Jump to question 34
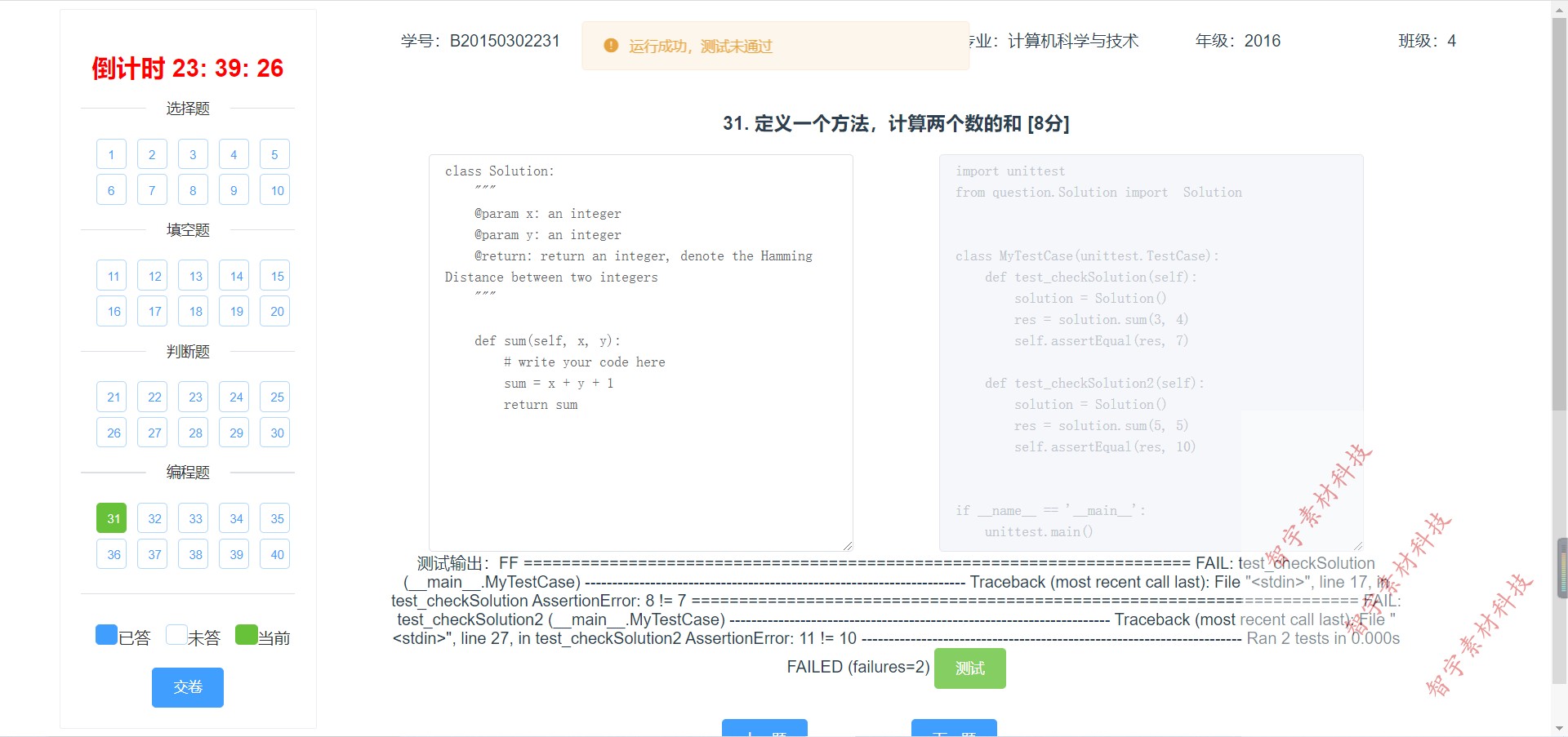 [x=234, y=518]
